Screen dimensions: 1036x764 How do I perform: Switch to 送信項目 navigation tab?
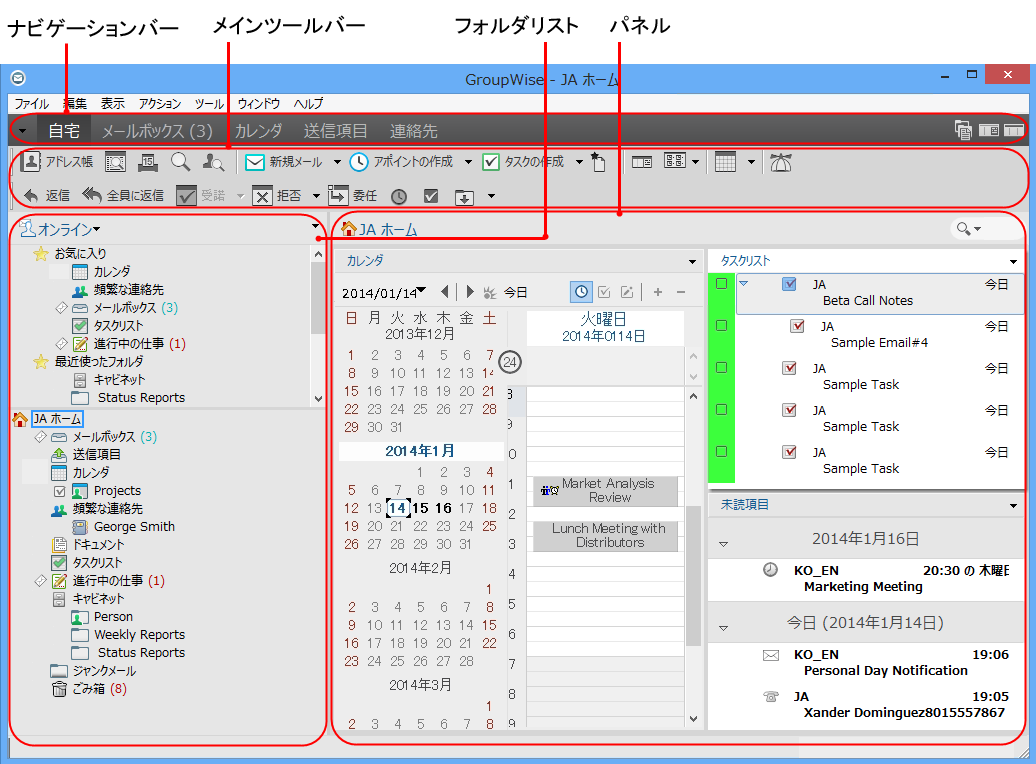tap(335, 131)
